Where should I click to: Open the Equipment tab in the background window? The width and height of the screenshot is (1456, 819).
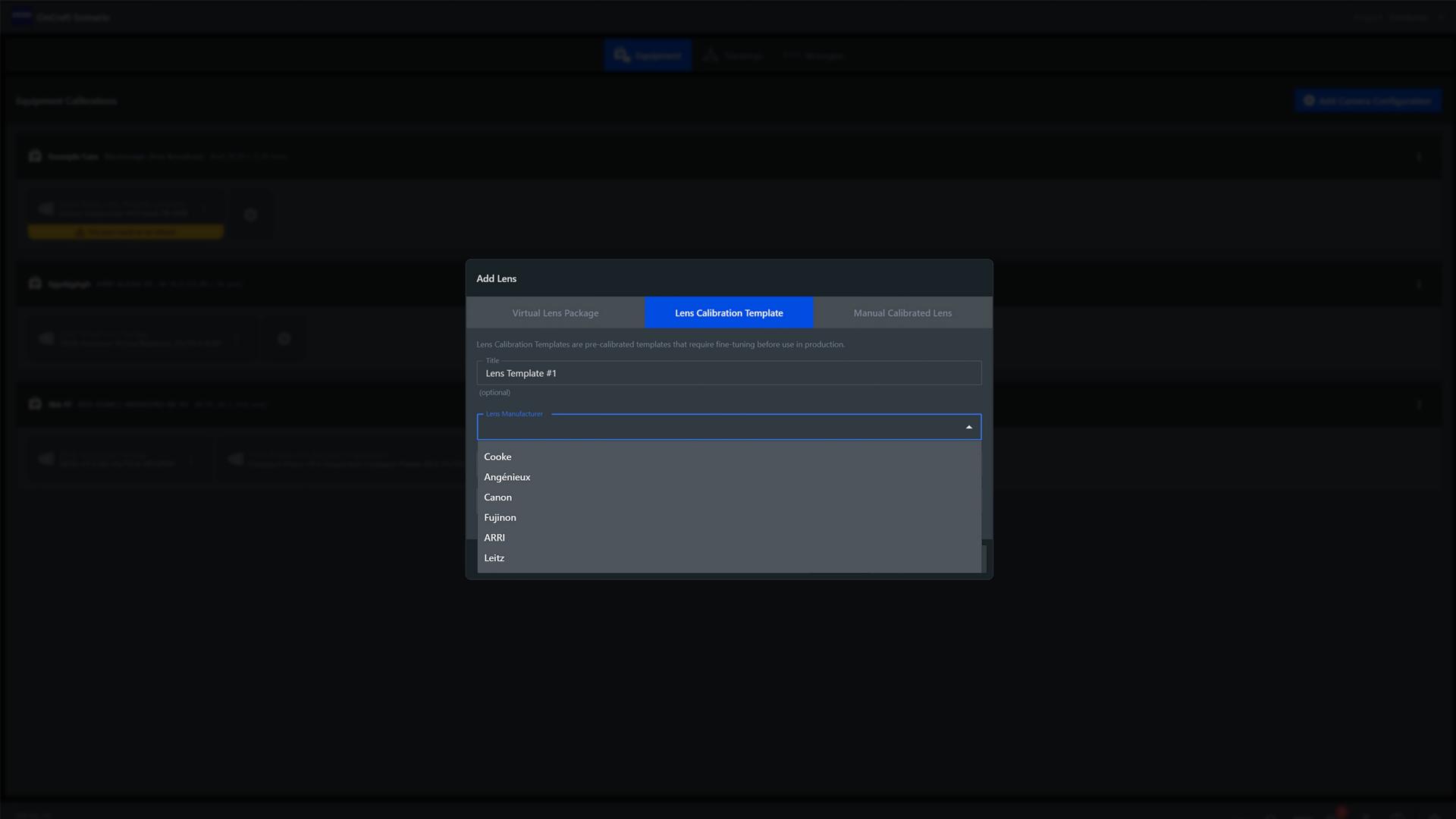click(648, 55)
